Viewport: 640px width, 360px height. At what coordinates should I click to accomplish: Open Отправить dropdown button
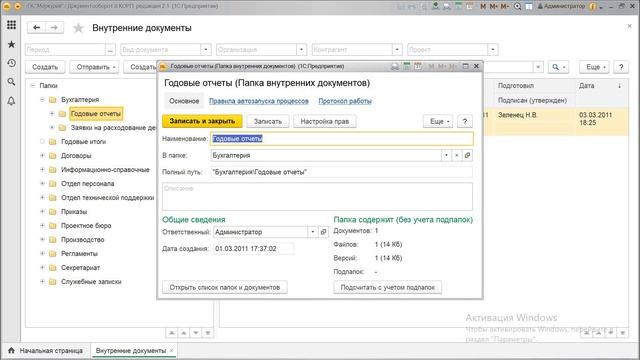click(94, 67)
